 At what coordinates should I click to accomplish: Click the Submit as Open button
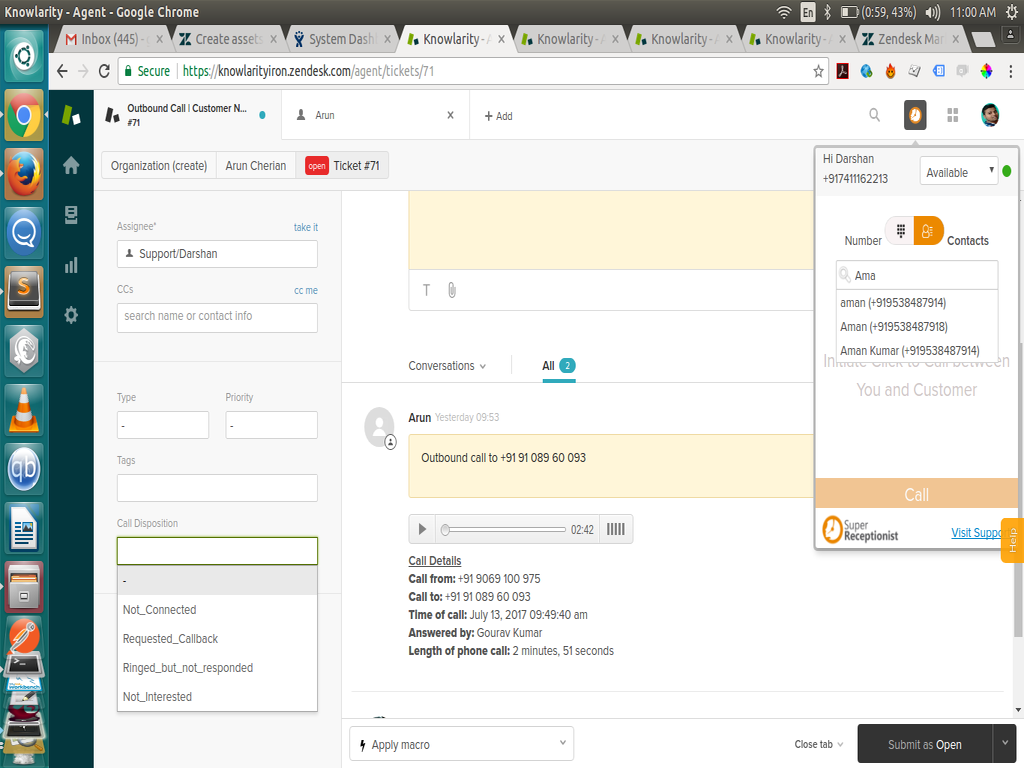coord(924,745)
